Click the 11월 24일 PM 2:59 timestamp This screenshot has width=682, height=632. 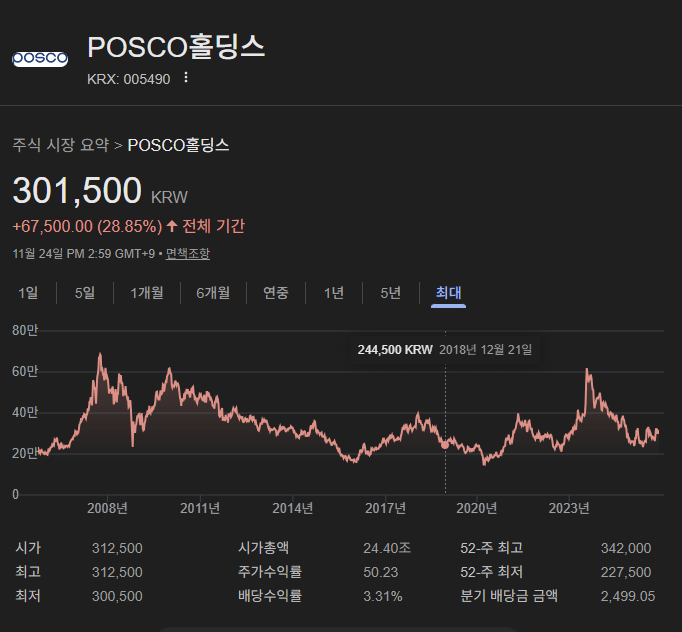pos(84,253)
